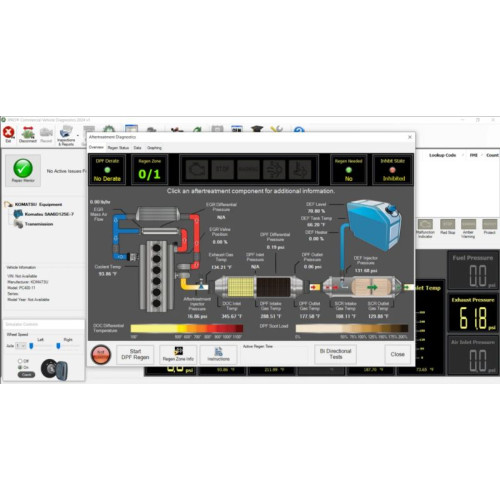Click the graduation cap training toolbar icon

pyautogui.click(x=257, y=129)
